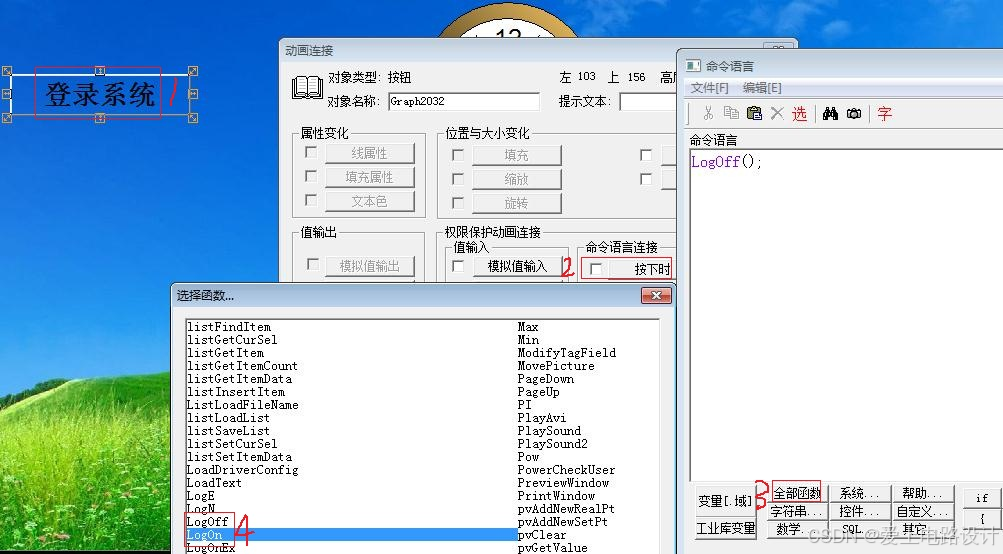Select the 登录系统 button on canvas
This screenshot has width=1003, height=554.
tap(99, 95)
